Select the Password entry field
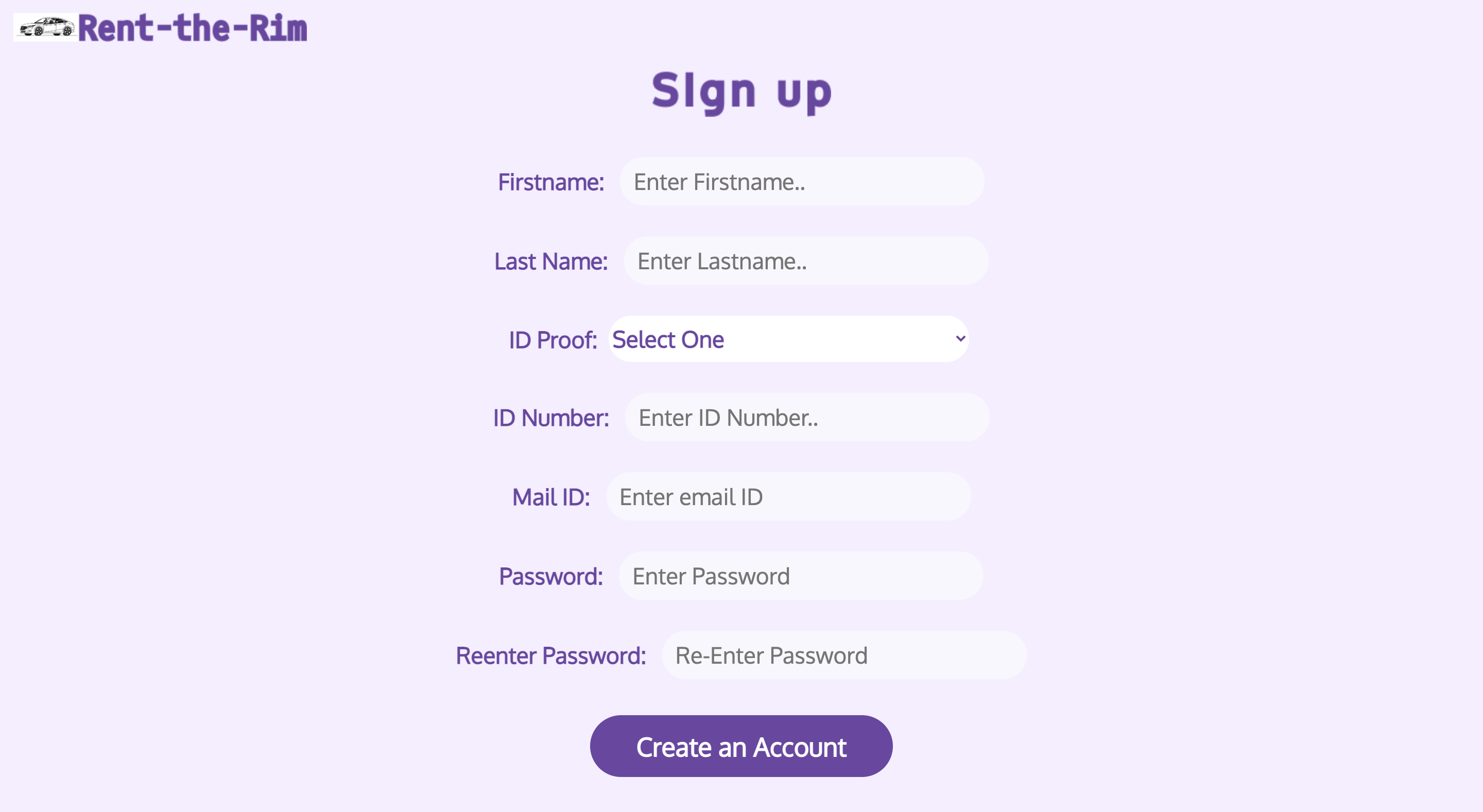This screenshot has width=1483, height=812. point(800,576)
